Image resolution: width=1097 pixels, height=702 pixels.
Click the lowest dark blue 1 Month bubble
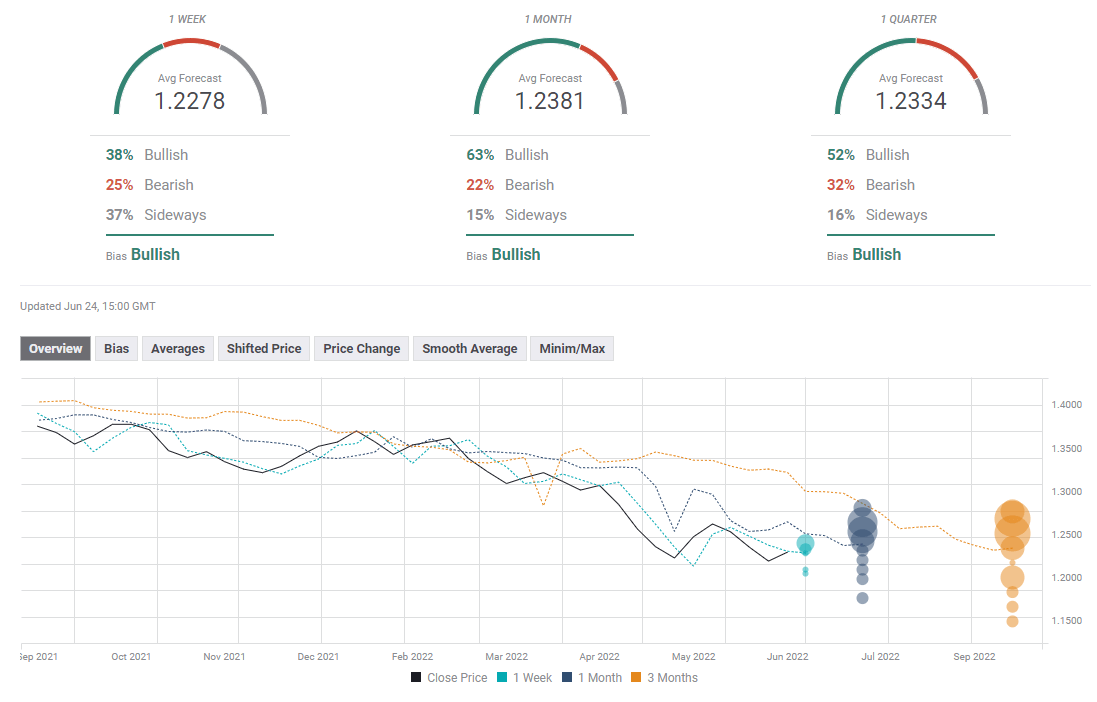tap(862, 598)
